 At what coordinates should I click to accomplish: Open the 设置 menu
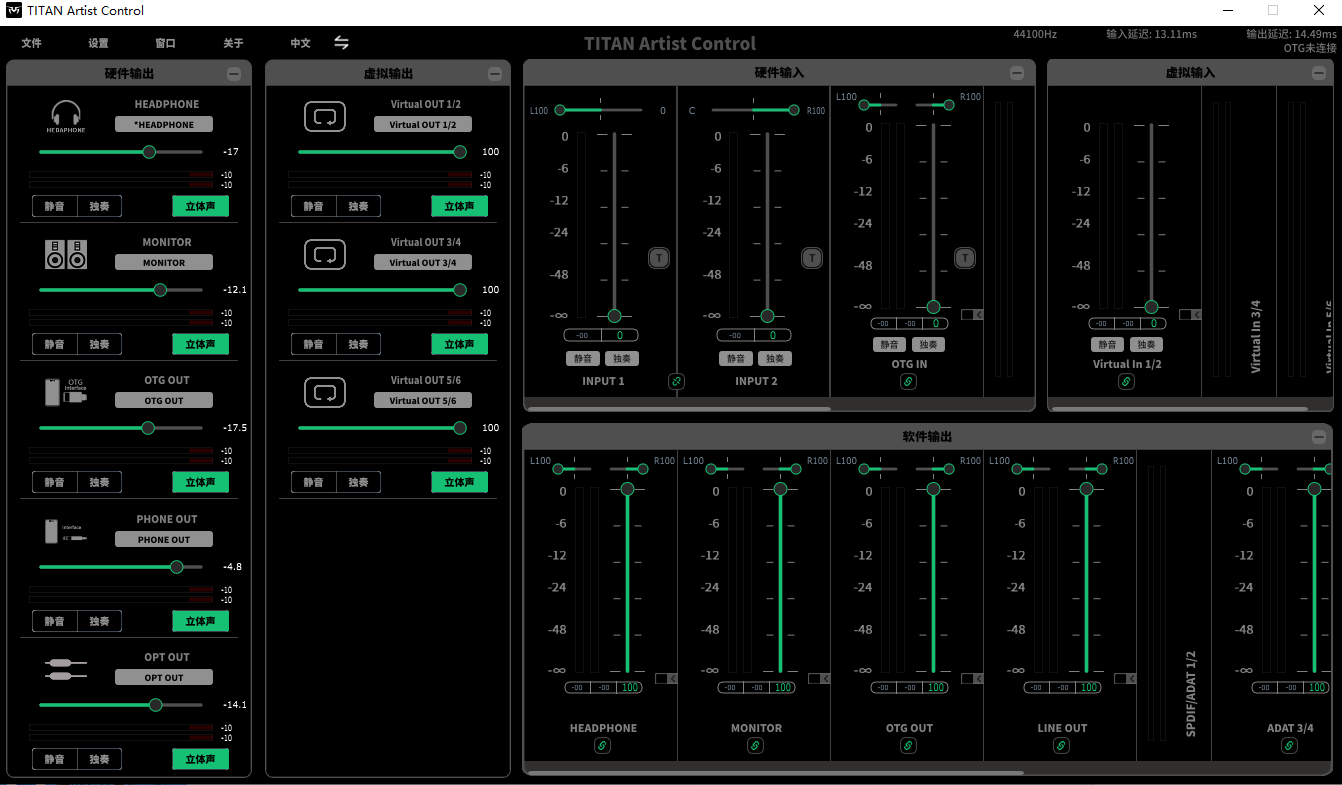(98, 43)
